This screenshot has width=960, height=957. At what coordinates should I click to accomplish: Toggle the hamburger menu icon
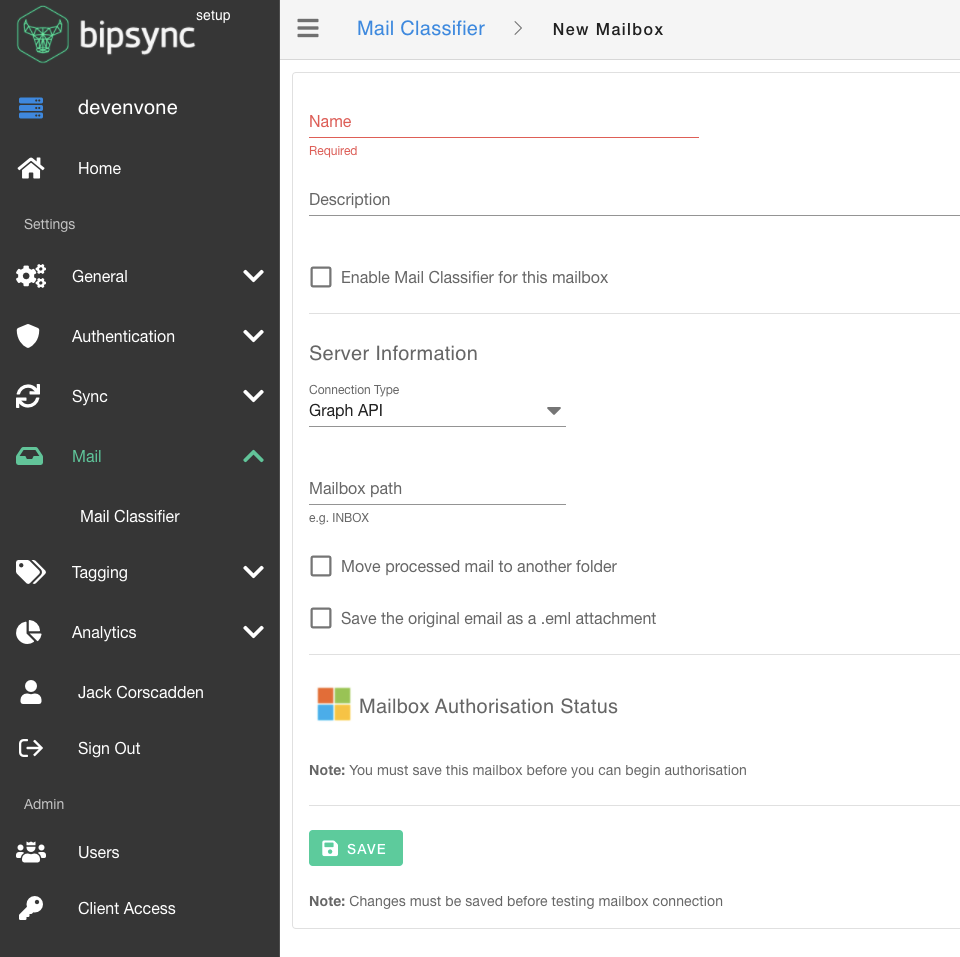click(308, 28)
